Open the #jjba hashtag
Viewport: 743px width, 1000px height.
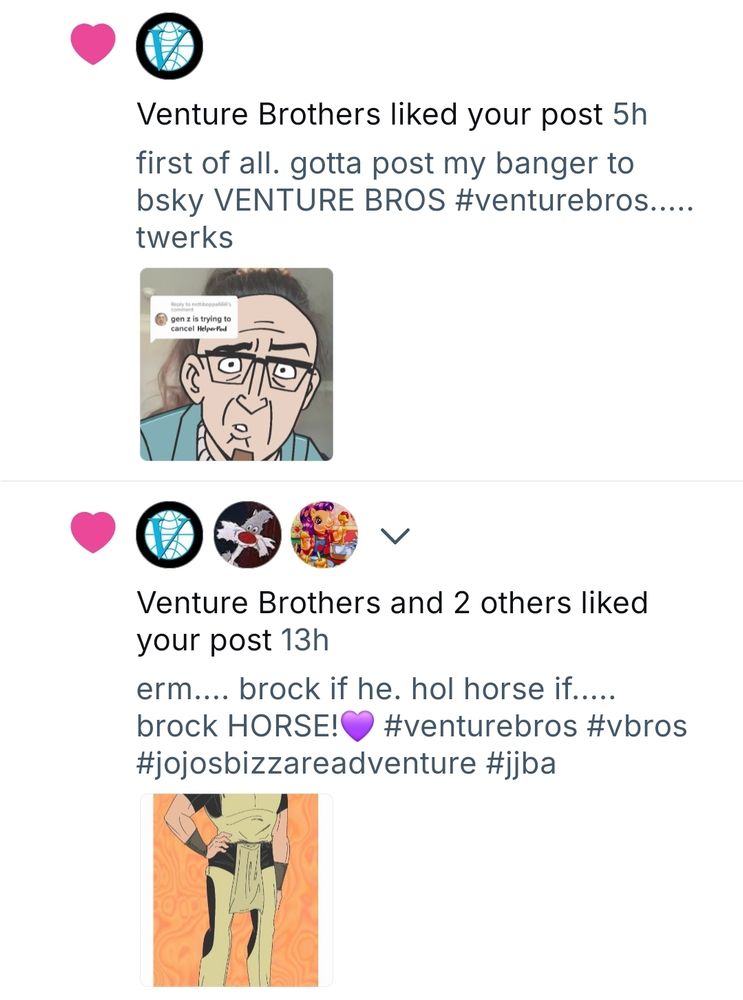[x=521, y=763]
